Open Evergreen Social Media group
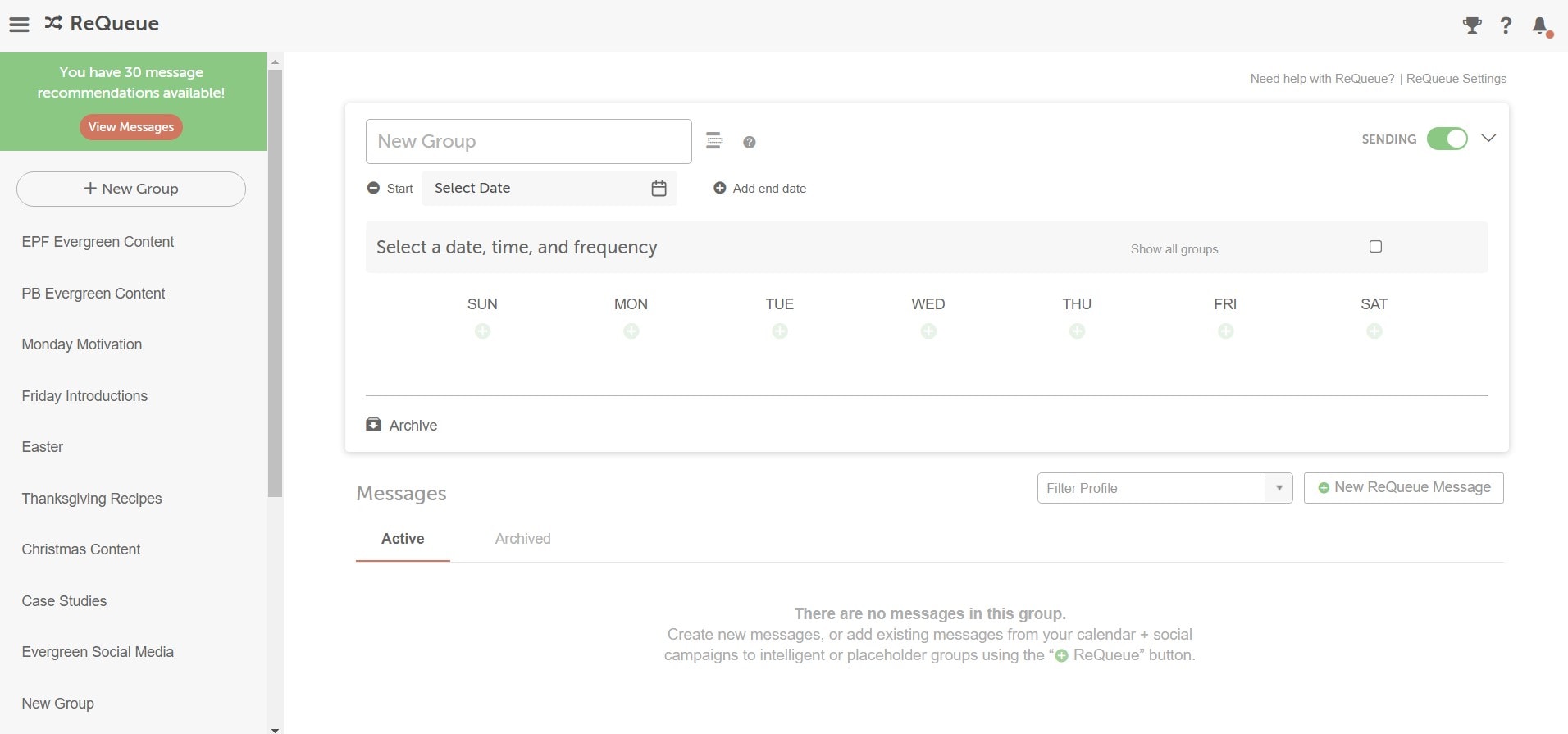 click(98, 652)
